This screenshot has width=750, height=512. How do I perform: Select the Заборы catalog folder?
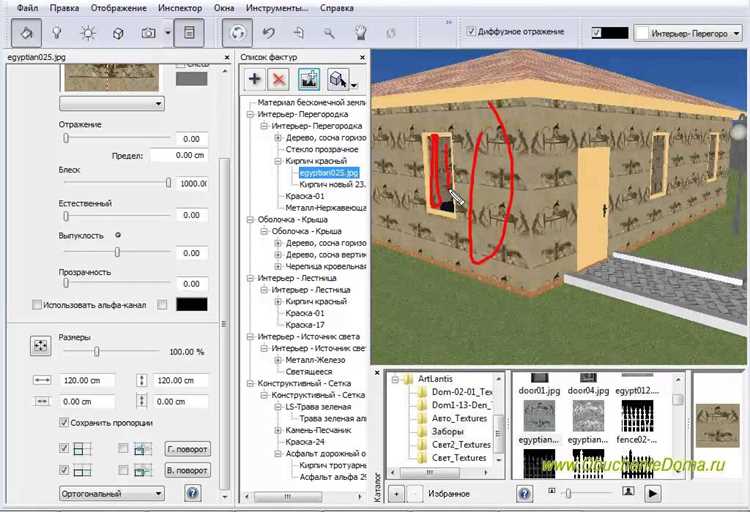pos(447,431)
